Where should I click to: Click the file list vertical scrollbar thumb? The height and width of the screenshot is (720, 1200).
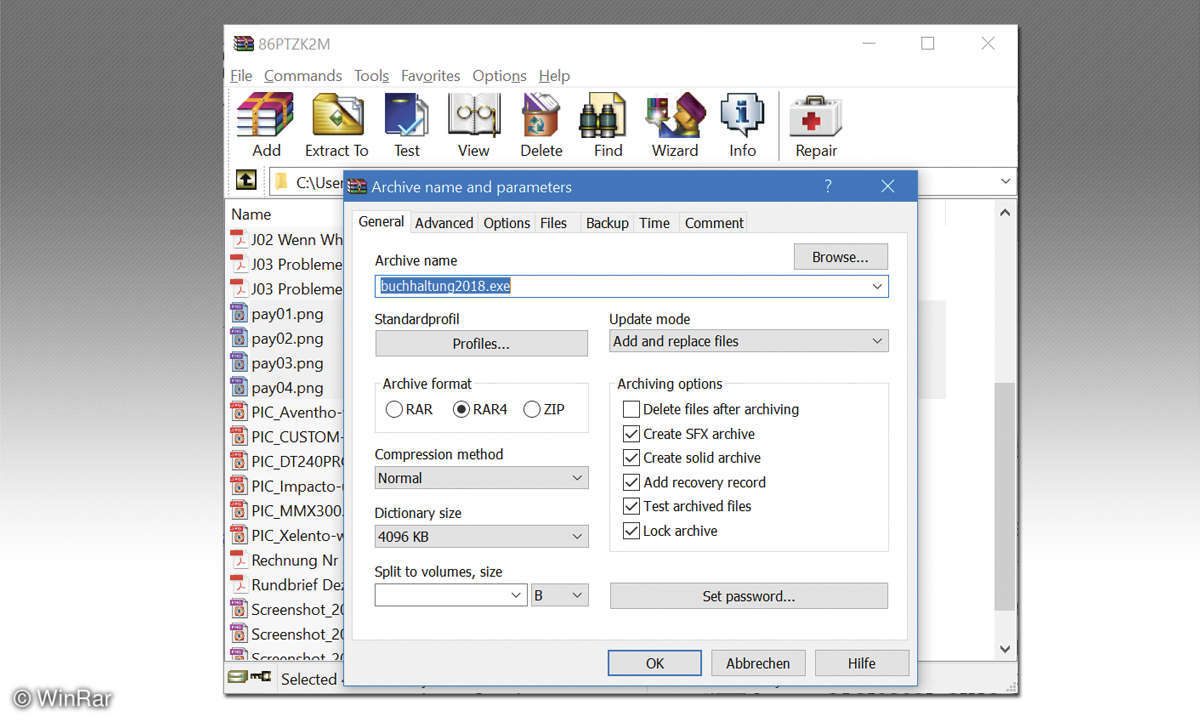point(1004,496)
